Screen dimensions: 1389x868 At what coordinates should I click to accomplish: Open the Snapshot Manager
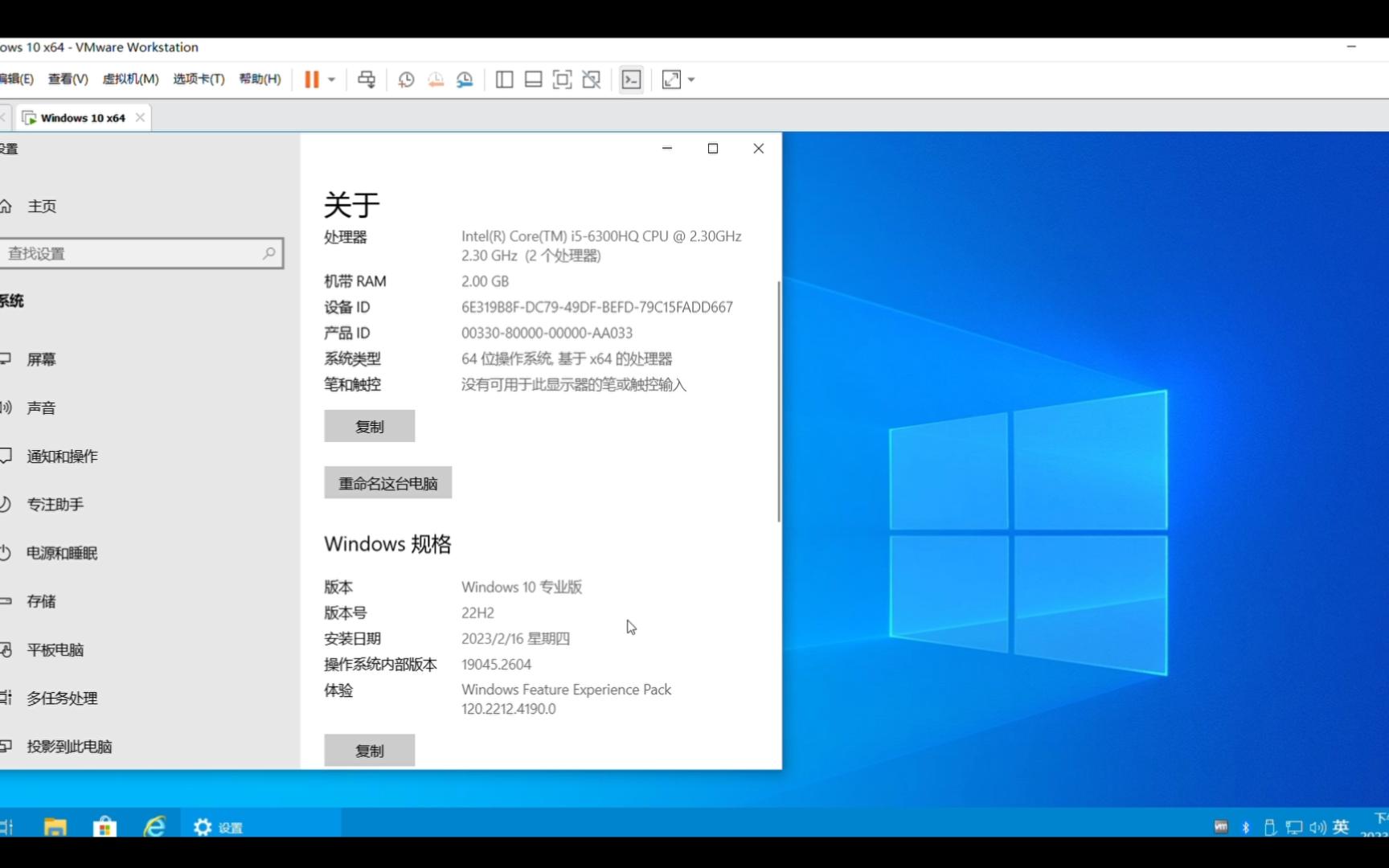(x=465, y=80)
